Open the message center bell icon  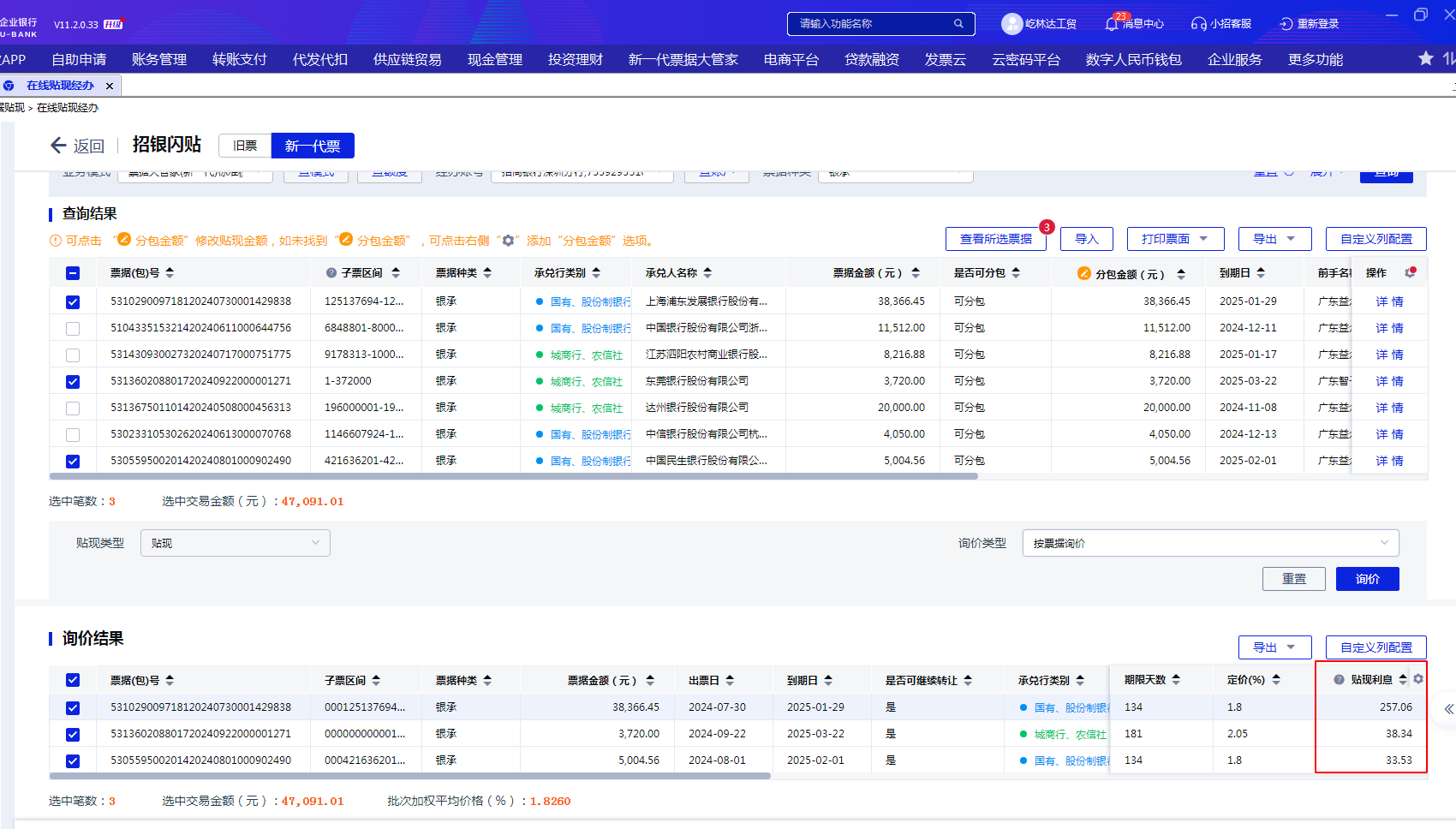pyautogui.click(x=1112, y=24)
